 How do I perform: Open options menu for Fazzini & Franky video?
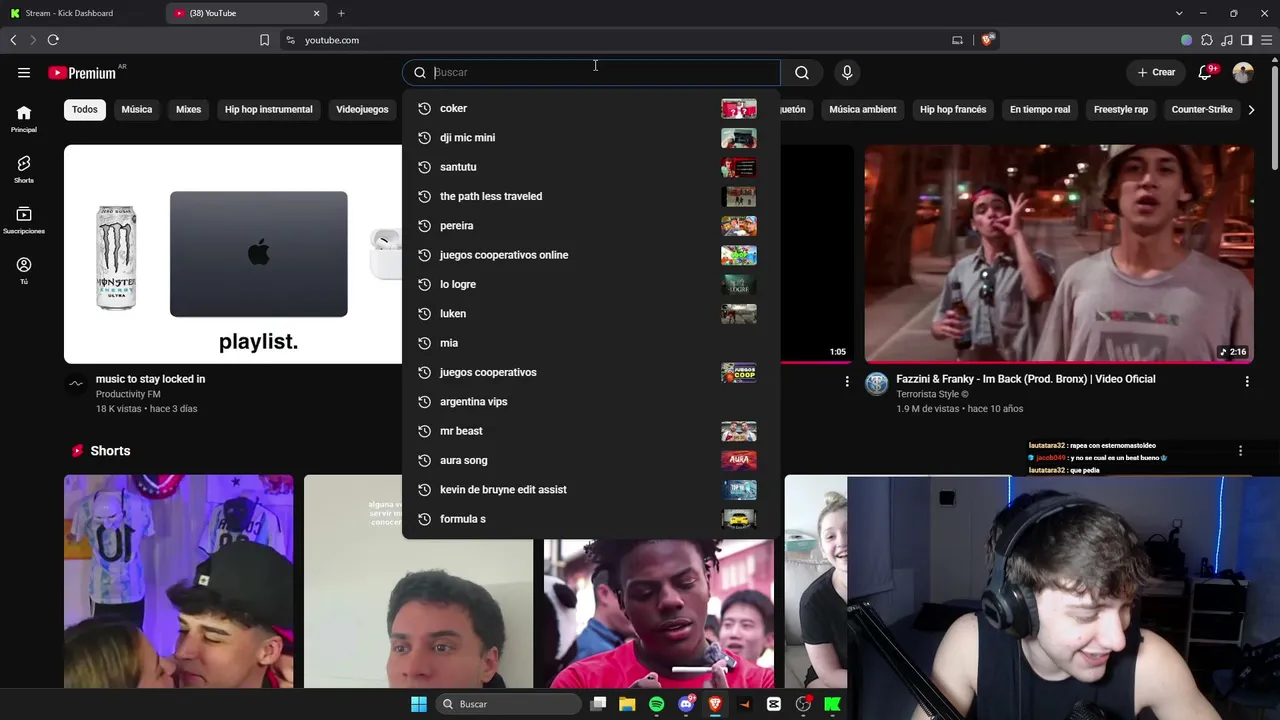coord(1247,381)
